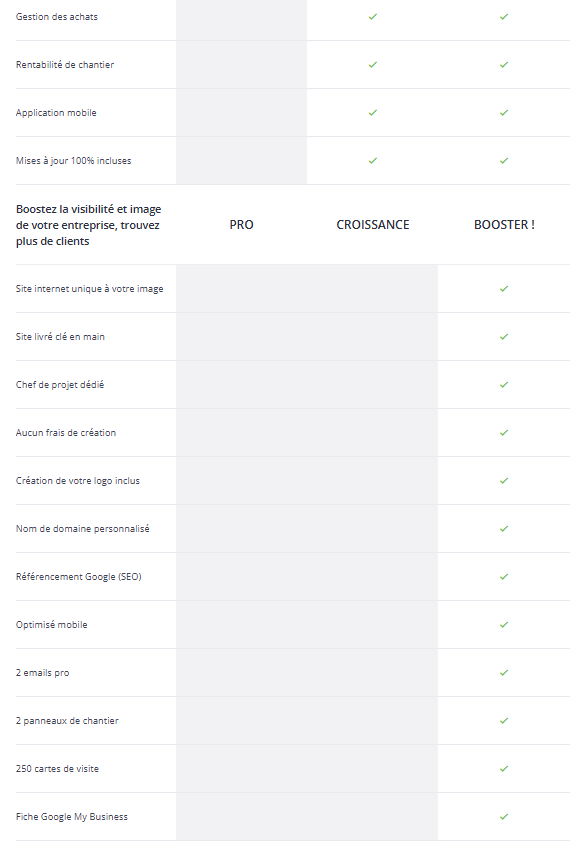Click the Boostez la visibilité section heading
587x849 pixels.
tap(88, 225)
